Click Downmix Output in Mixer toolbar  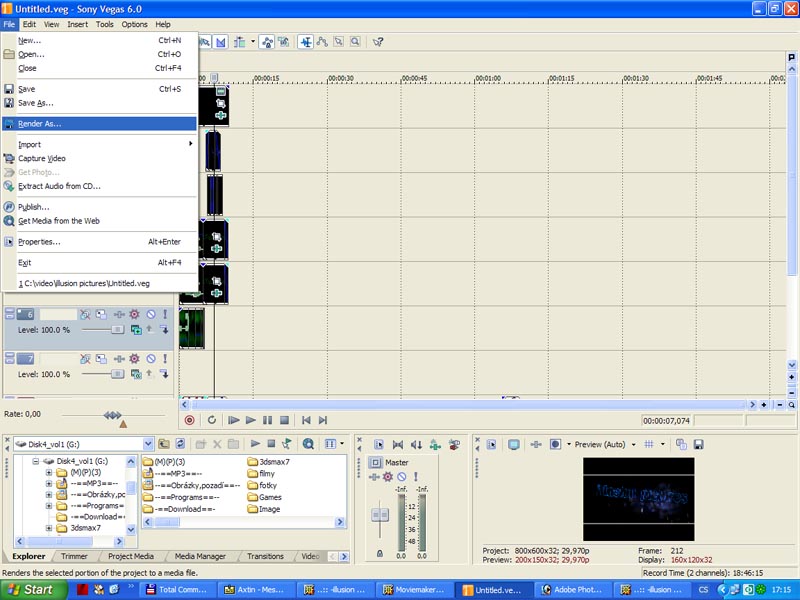coord(416,444)
